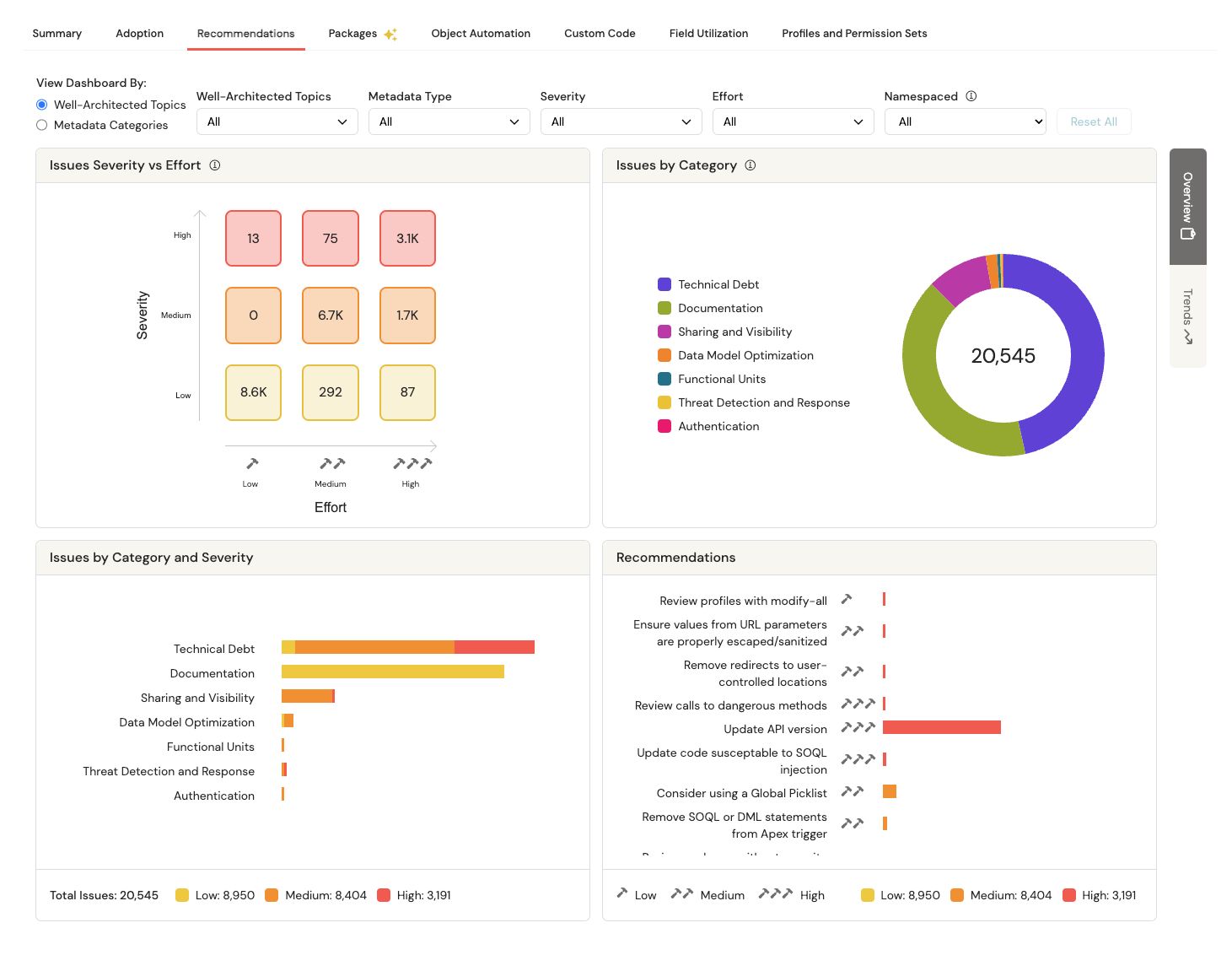Click the Documentation green legend swatch
This screenshot has height=955, width=1232.
pyautogui.click(x=664, y=308)
